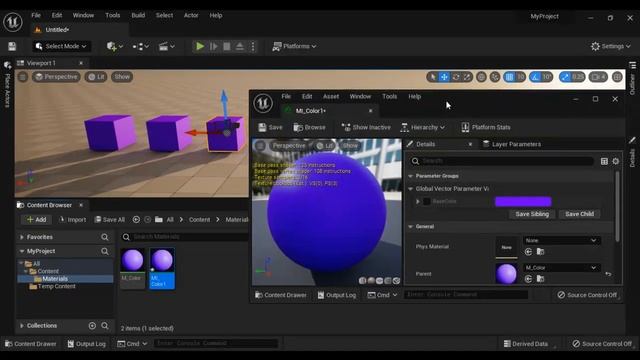Screen dimensions: 640x360
Task: Expand the BaseColor parameter row
Action: [418, 201]
